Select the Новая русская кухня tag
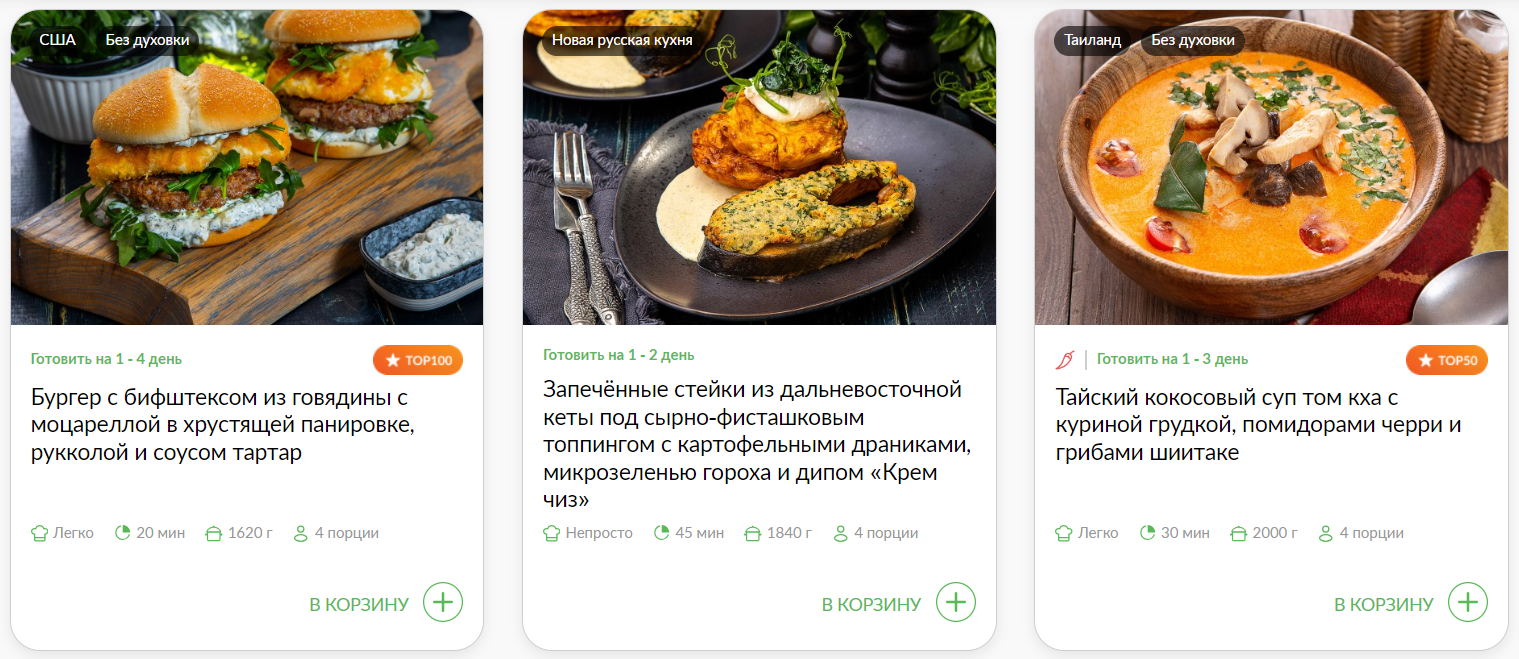The image size is (1519, 659). 622,40
